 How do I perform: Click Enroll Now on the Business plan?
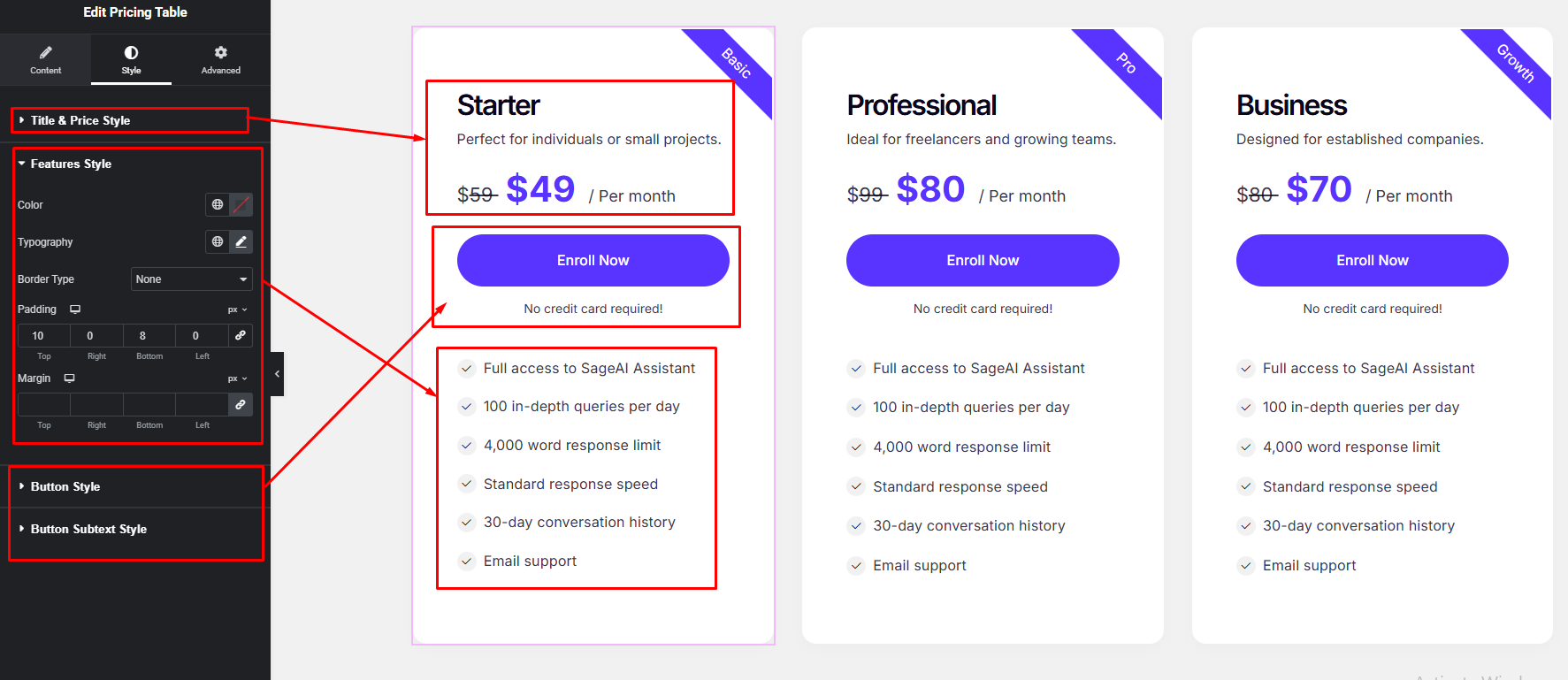tap(1372, 261)
